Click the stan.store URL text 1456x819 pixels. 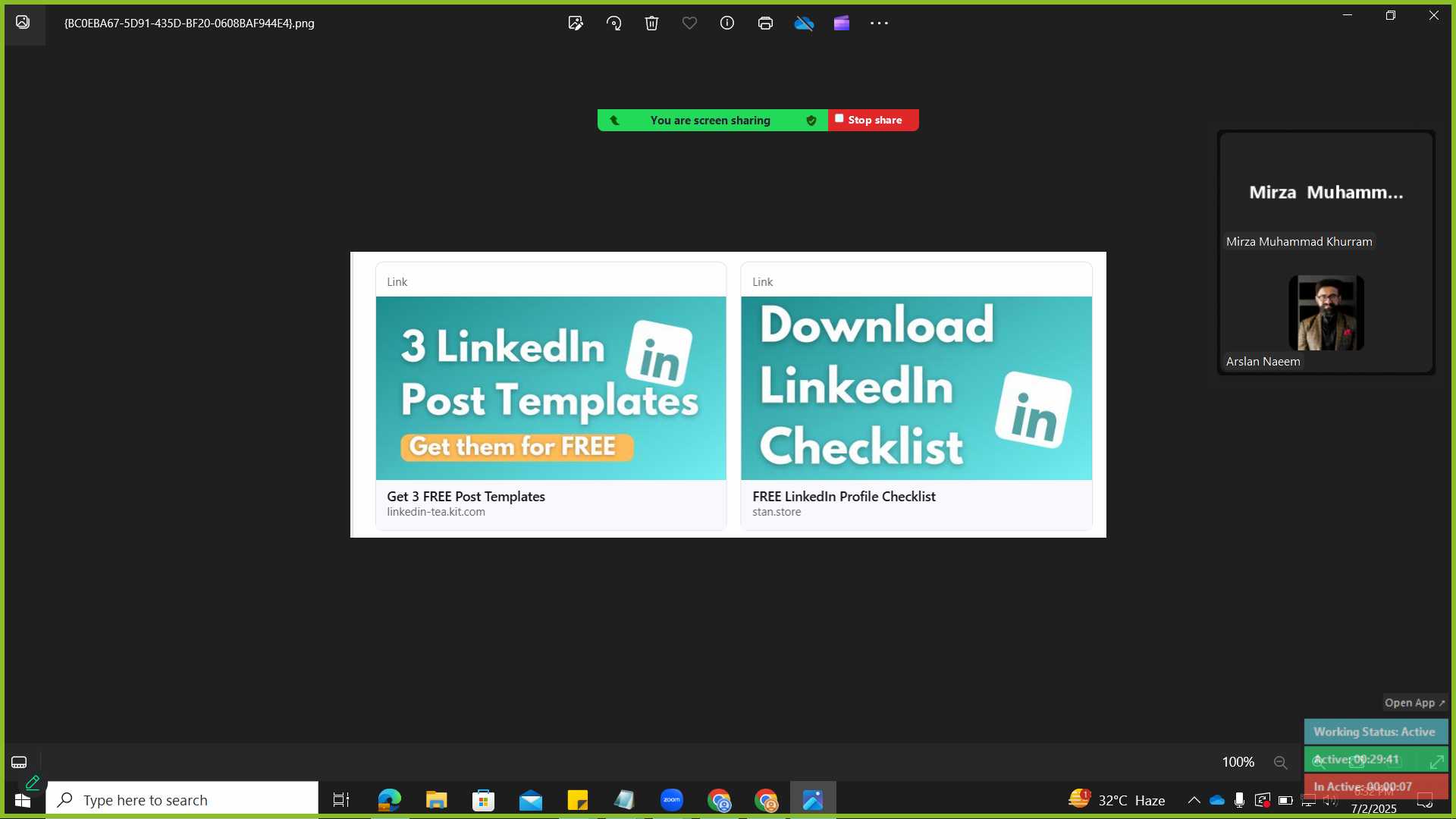pyautogui.click(x=777, y=512)
